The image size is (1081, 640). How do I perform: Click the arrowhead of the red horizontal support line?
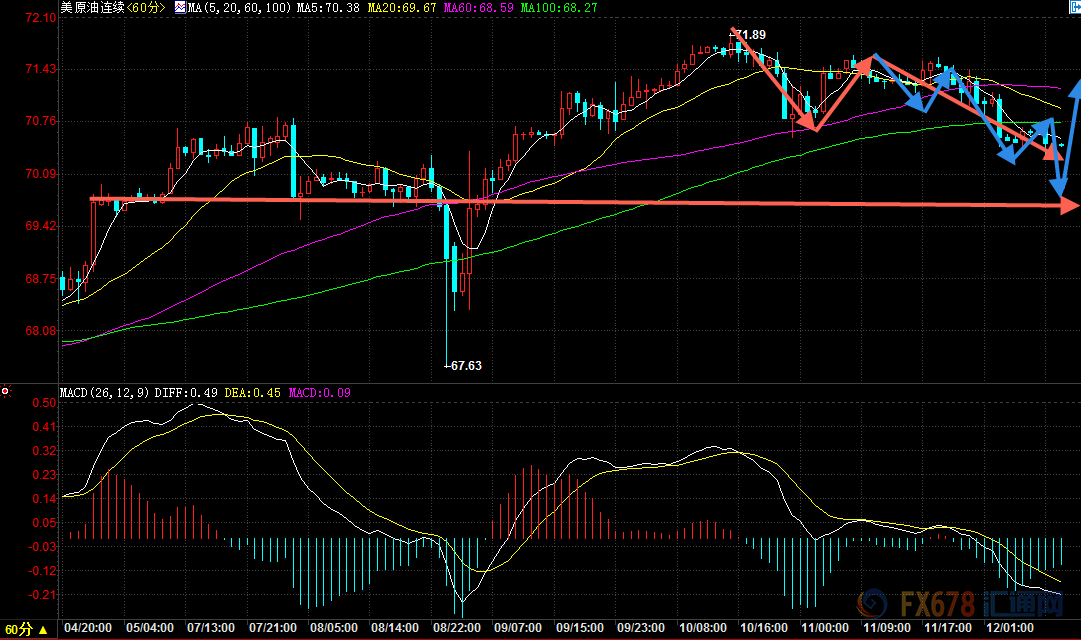pos(1070,205)
